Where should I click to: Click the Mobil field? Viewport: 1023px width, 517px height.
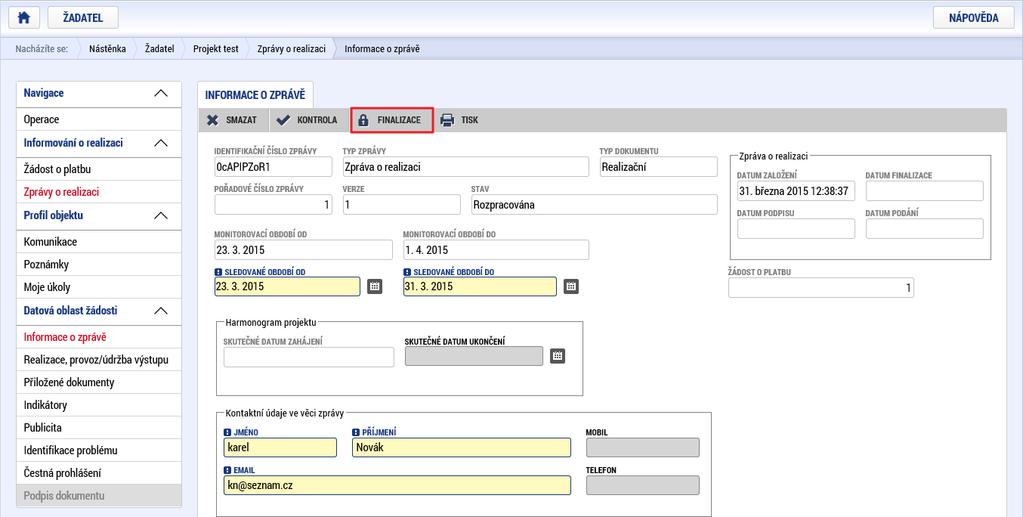643,447
